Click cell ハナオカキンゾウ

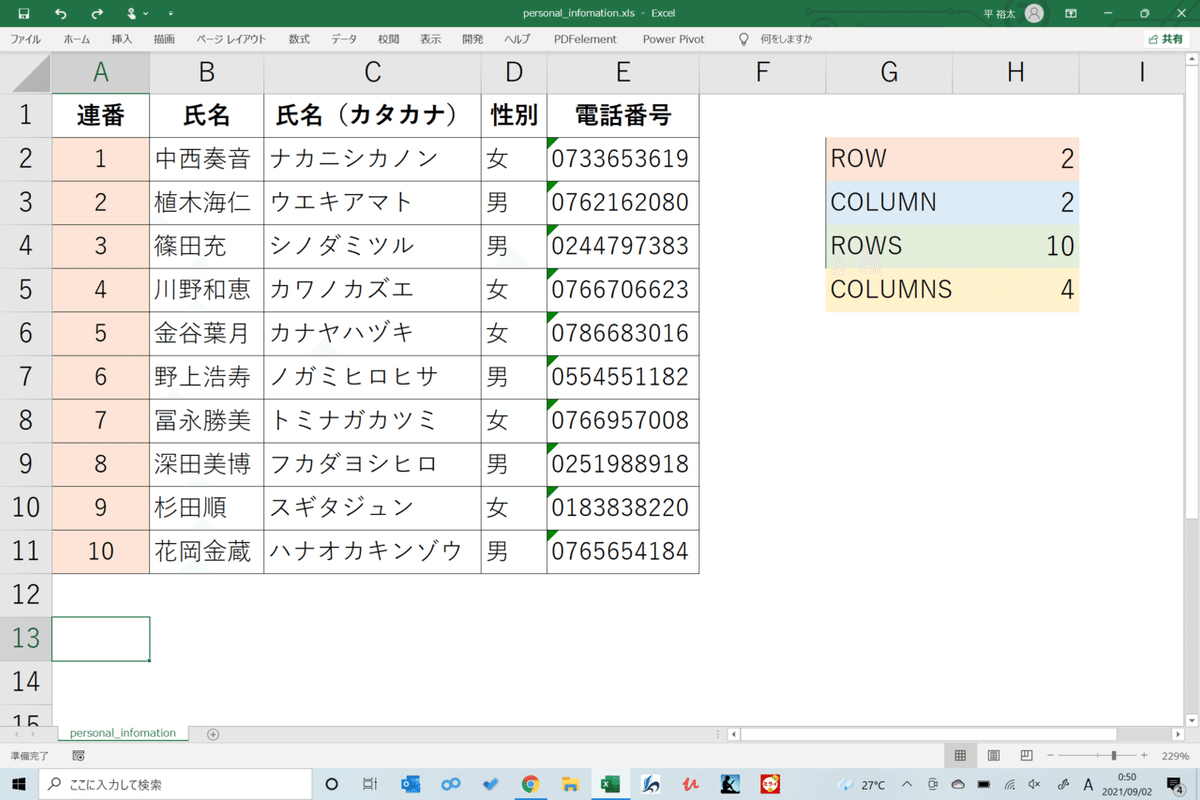tap(372, 550)
